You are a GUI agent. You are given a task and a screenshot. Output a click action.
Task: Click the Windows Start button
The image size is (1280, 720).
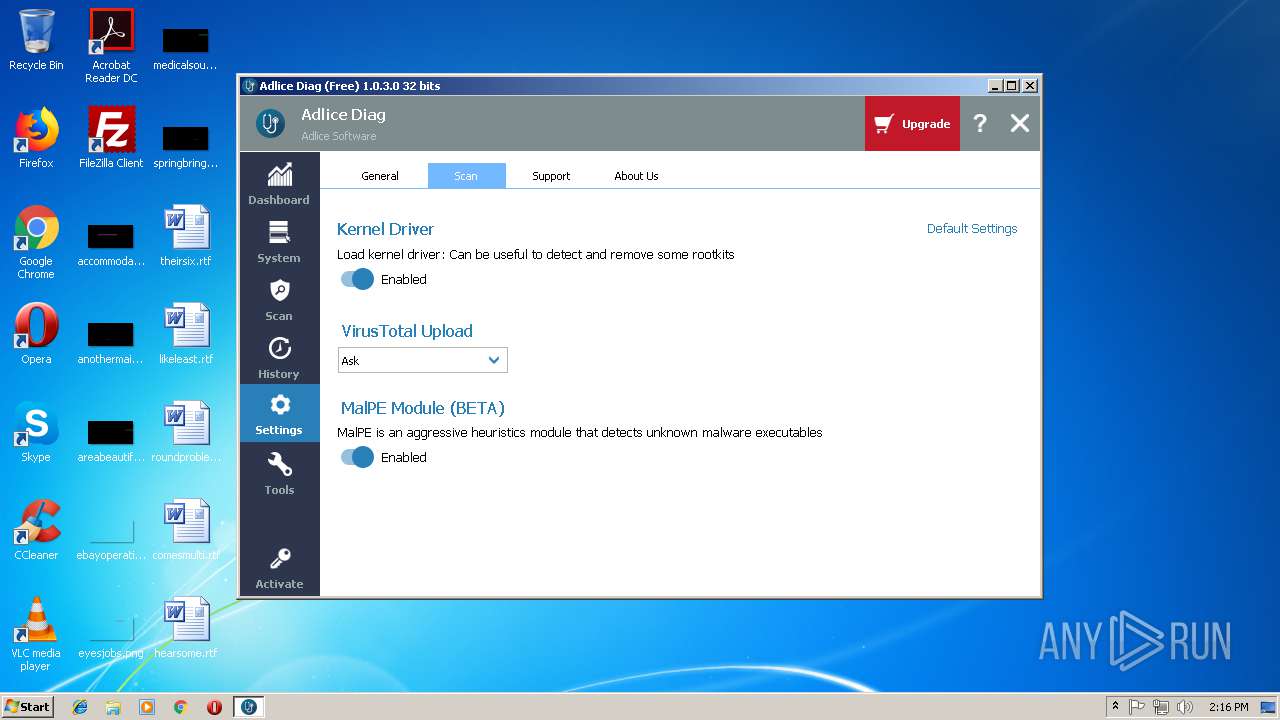point(27,706)
